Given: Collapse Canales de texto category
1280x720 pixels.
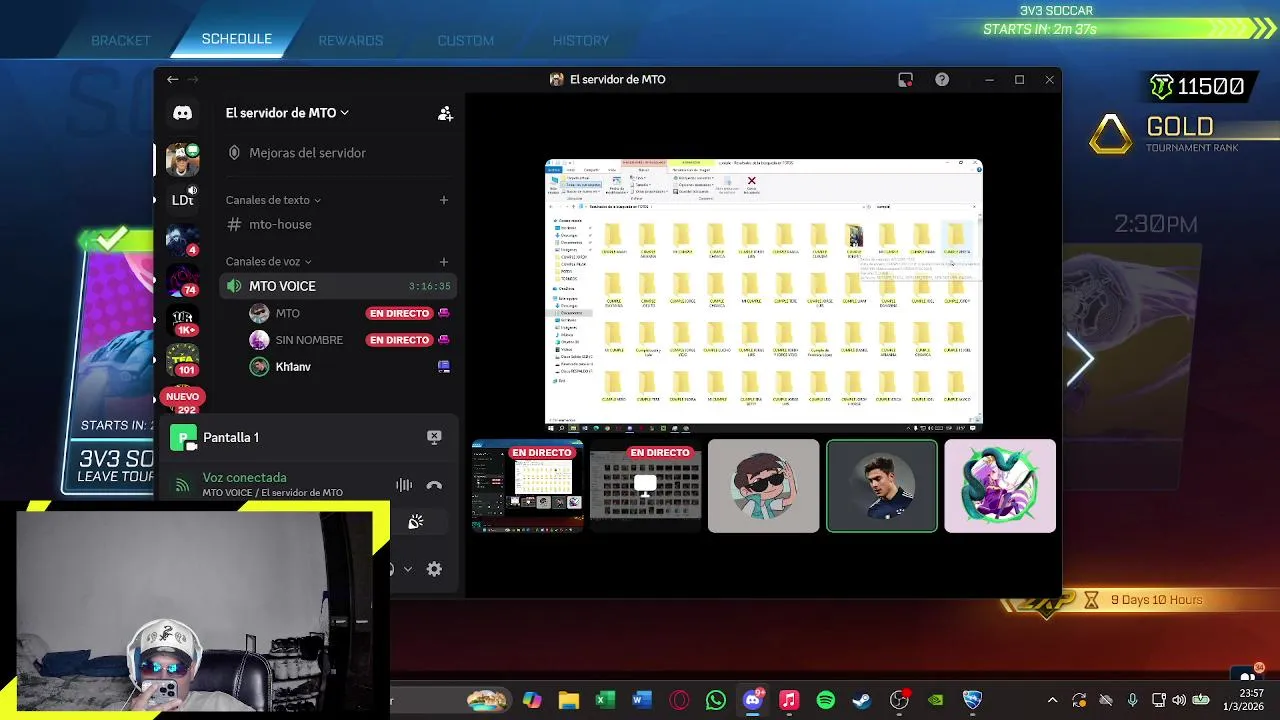Looking at the screenshot, I should (x=273, y=200).
